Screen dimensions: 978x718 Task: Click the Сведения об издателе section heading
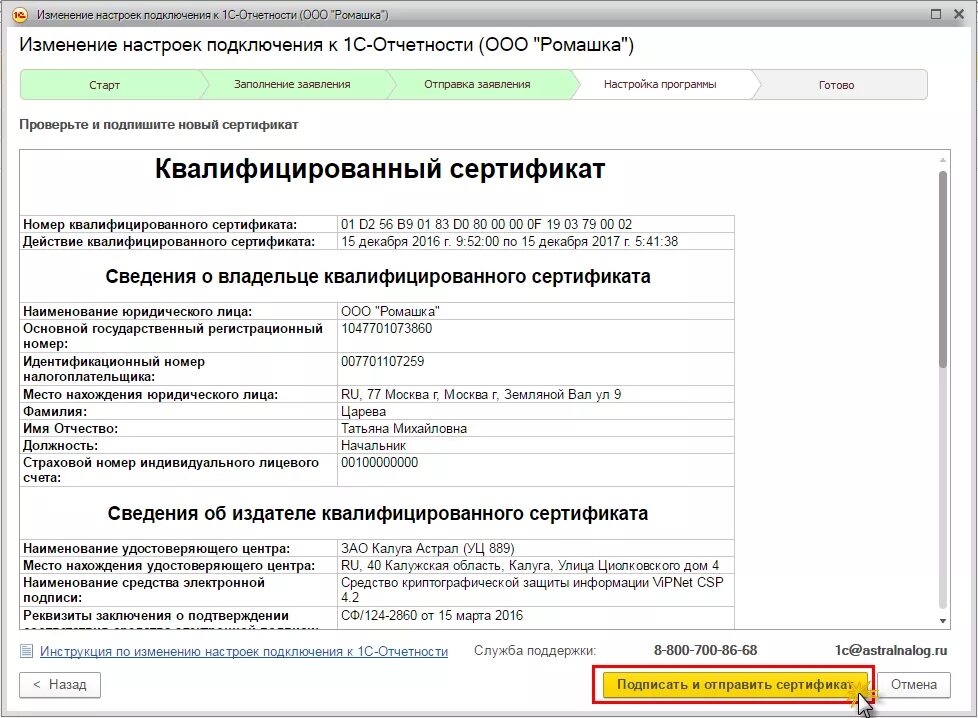point(378,513)
